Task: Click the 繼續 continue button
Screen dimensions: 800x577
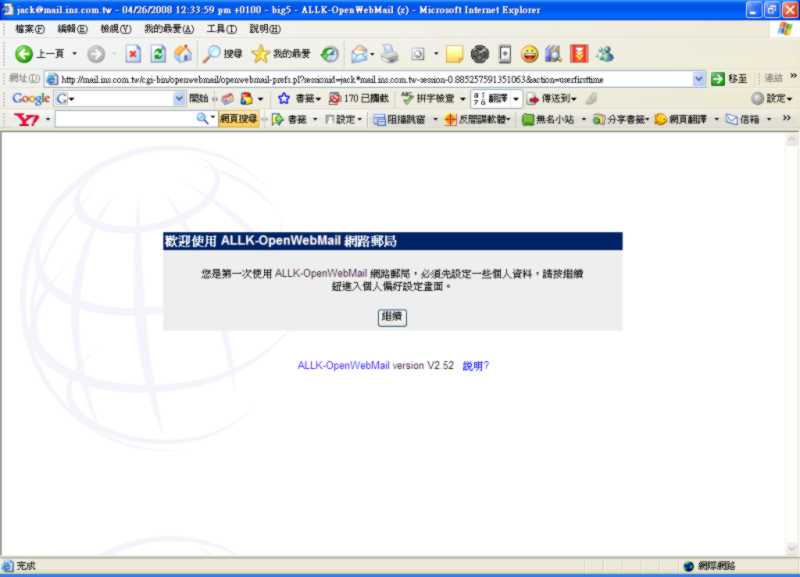Action: click(x=392, y=317)
